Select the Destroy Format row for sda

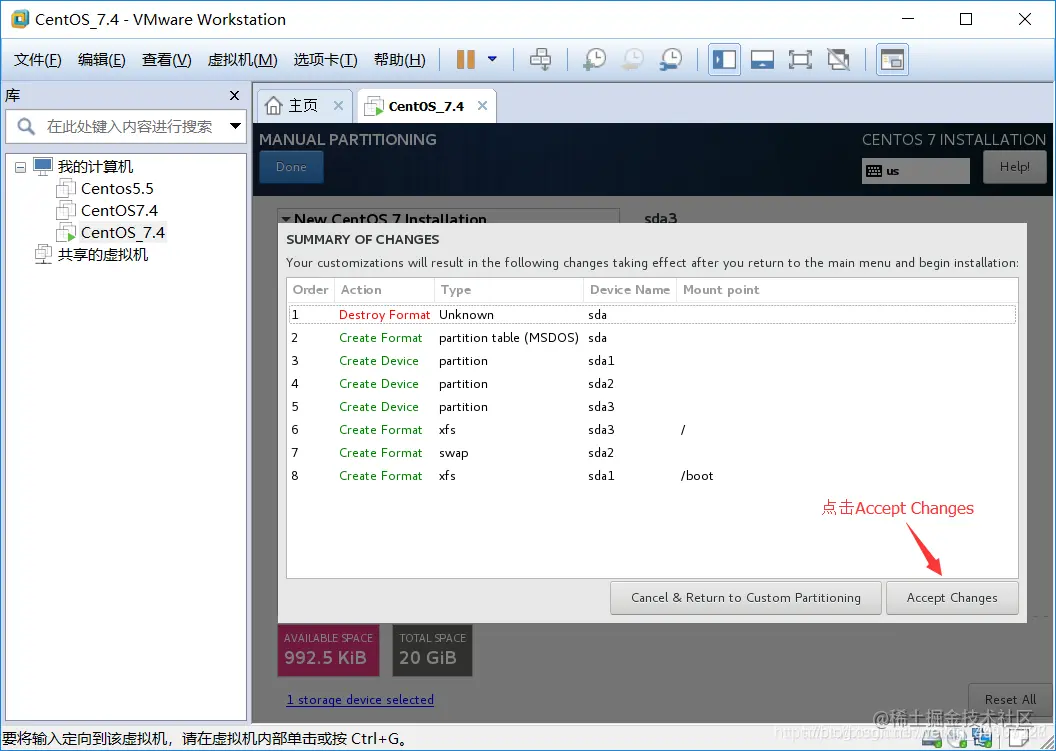[652, 315]
